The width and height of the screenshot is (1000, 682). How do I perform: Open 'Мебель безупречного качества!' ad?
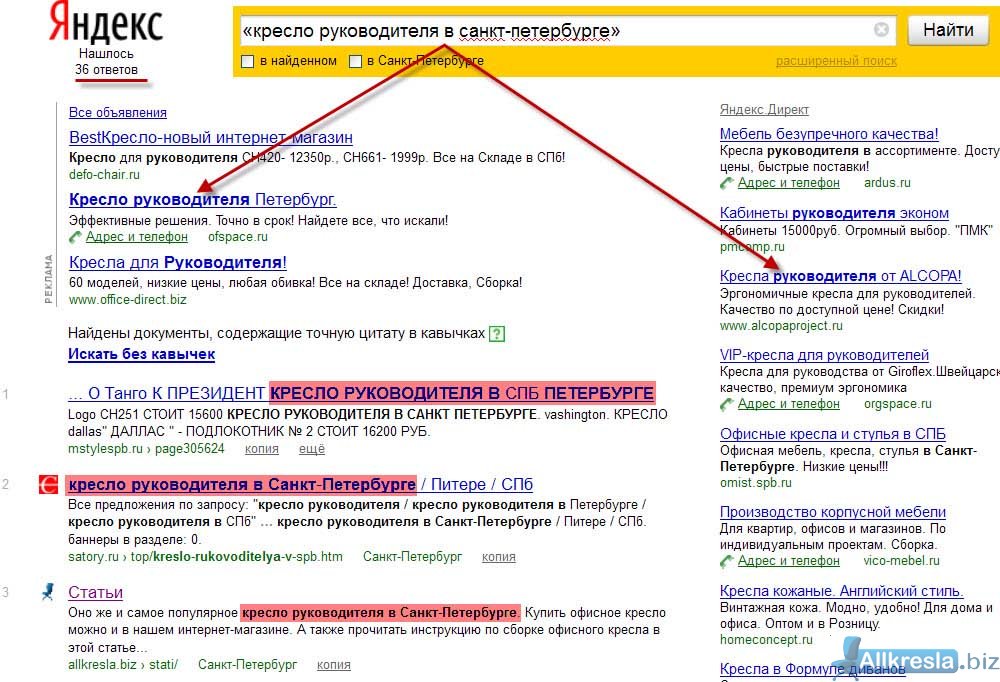click(x=829, y=134)
